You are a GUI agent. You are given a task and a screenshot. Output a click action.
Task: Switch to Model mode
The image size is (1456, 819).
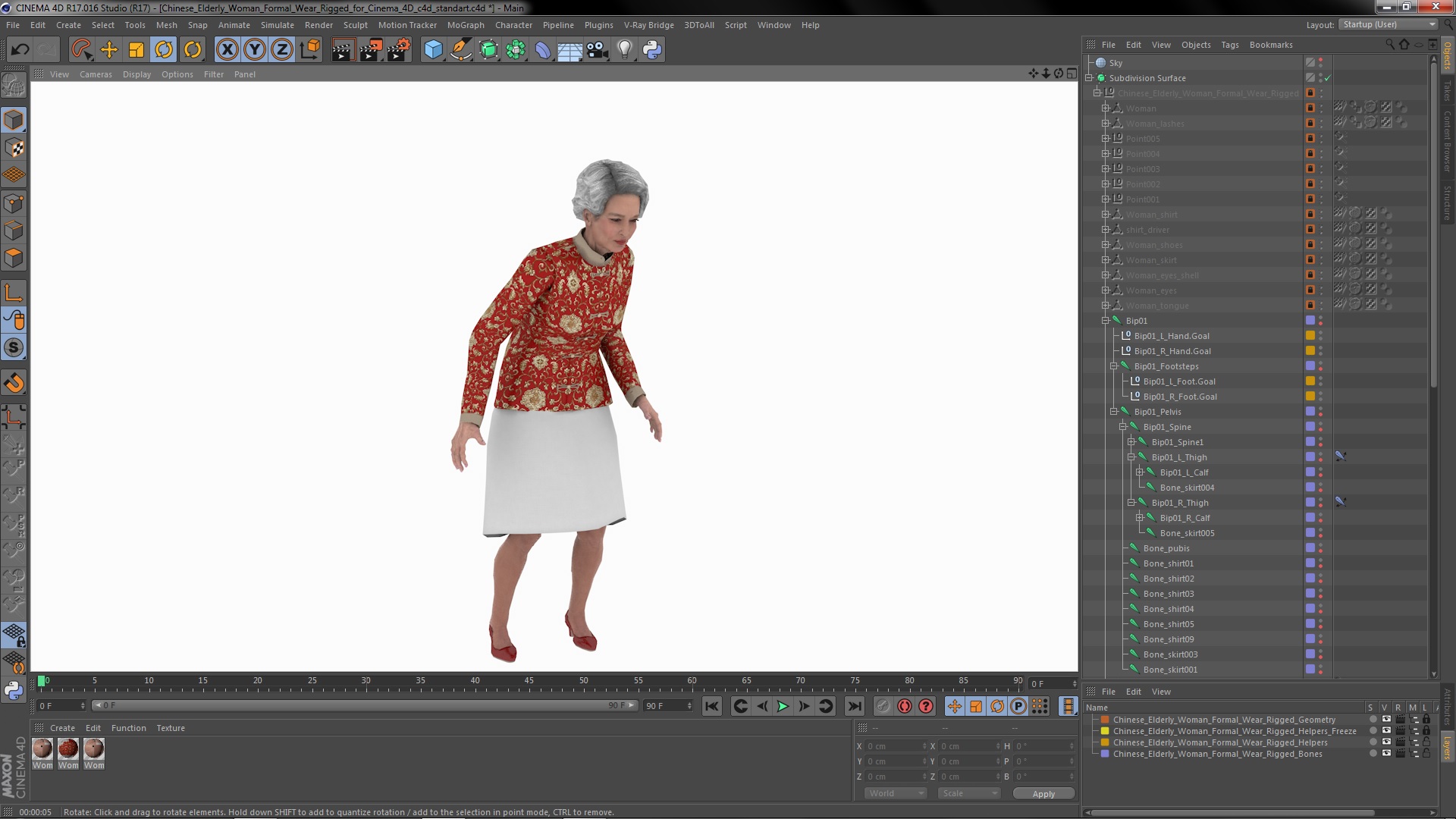click(x=14, y=121)
